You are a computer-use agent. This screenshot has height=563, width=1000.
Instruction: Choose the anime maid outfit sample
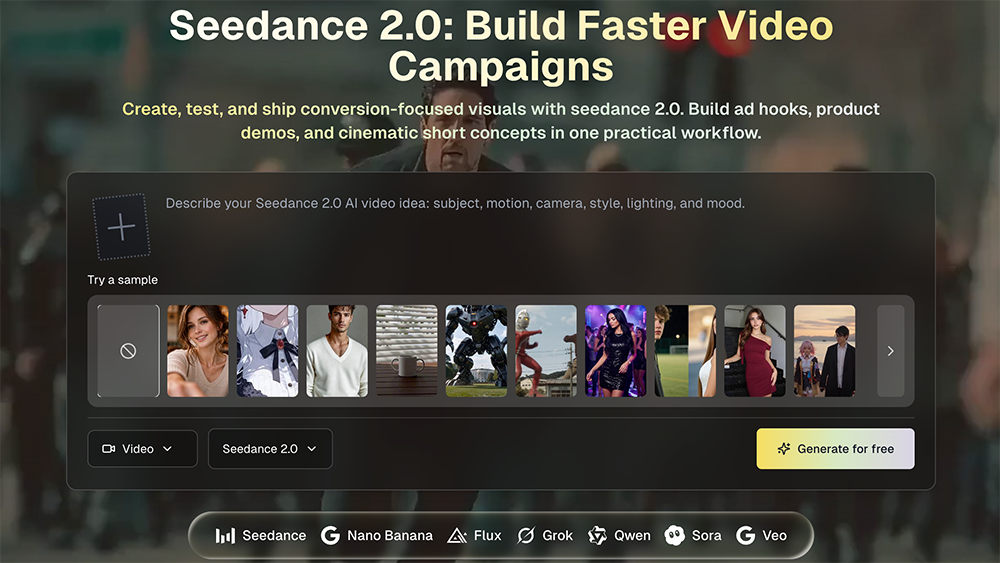(267, 351)
